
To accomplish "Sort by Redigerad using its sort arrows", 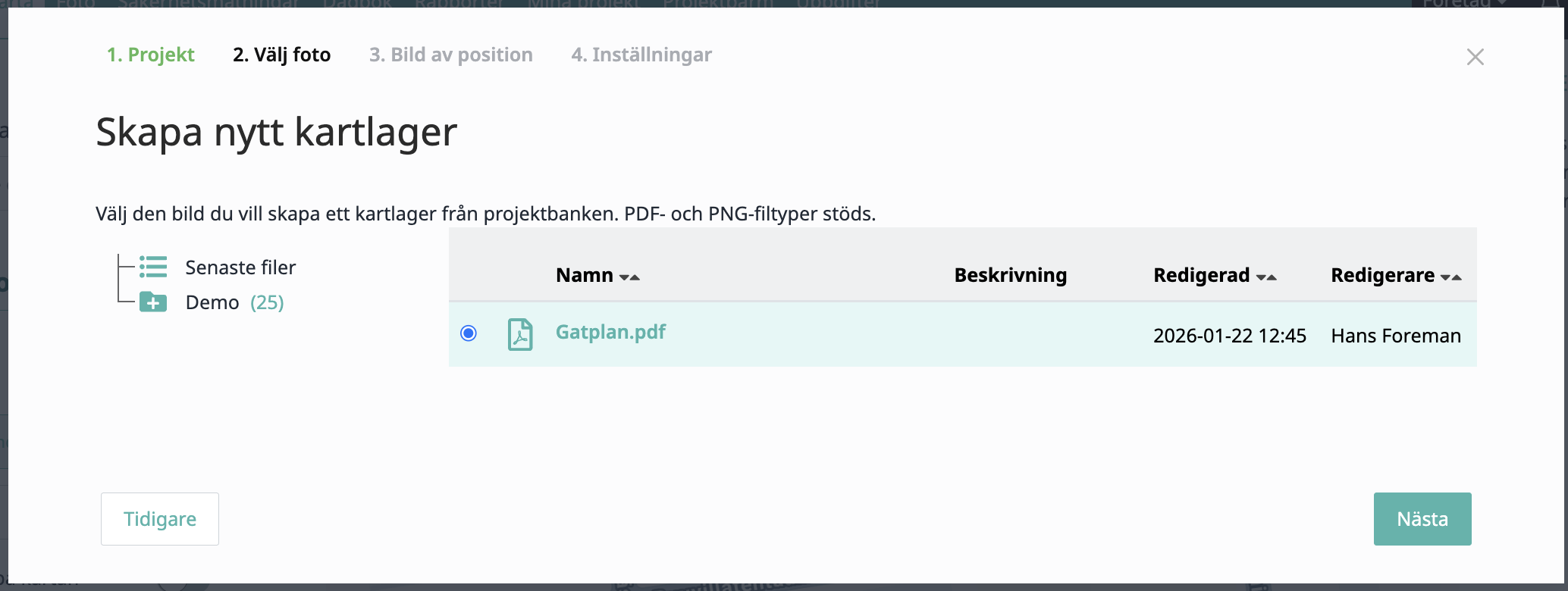I will click(1266, 277).
